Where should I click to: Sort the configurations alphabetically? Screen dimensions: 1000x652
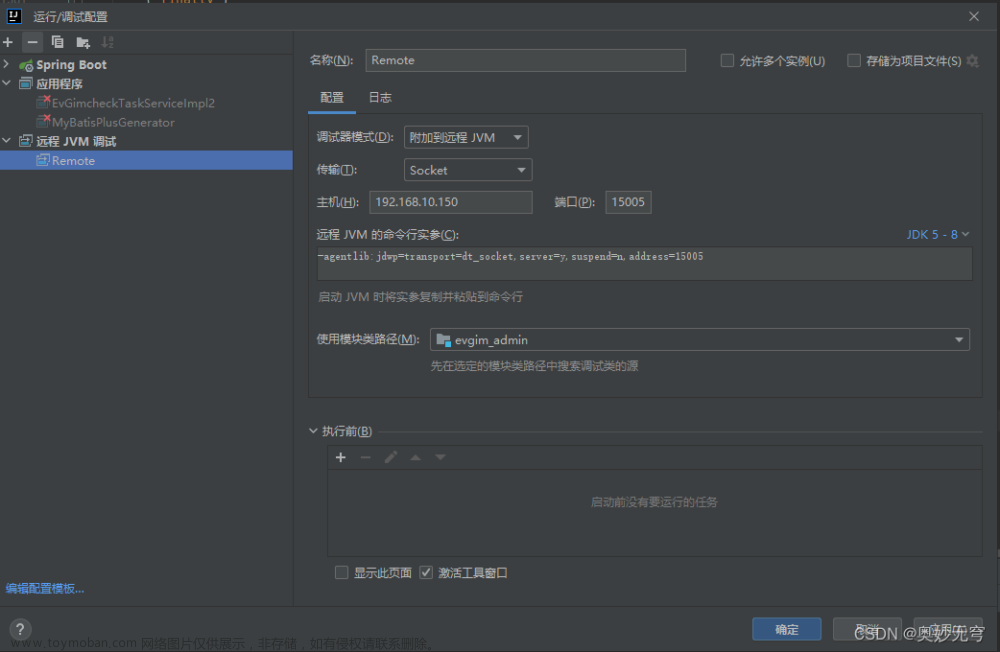pos(107,42)
